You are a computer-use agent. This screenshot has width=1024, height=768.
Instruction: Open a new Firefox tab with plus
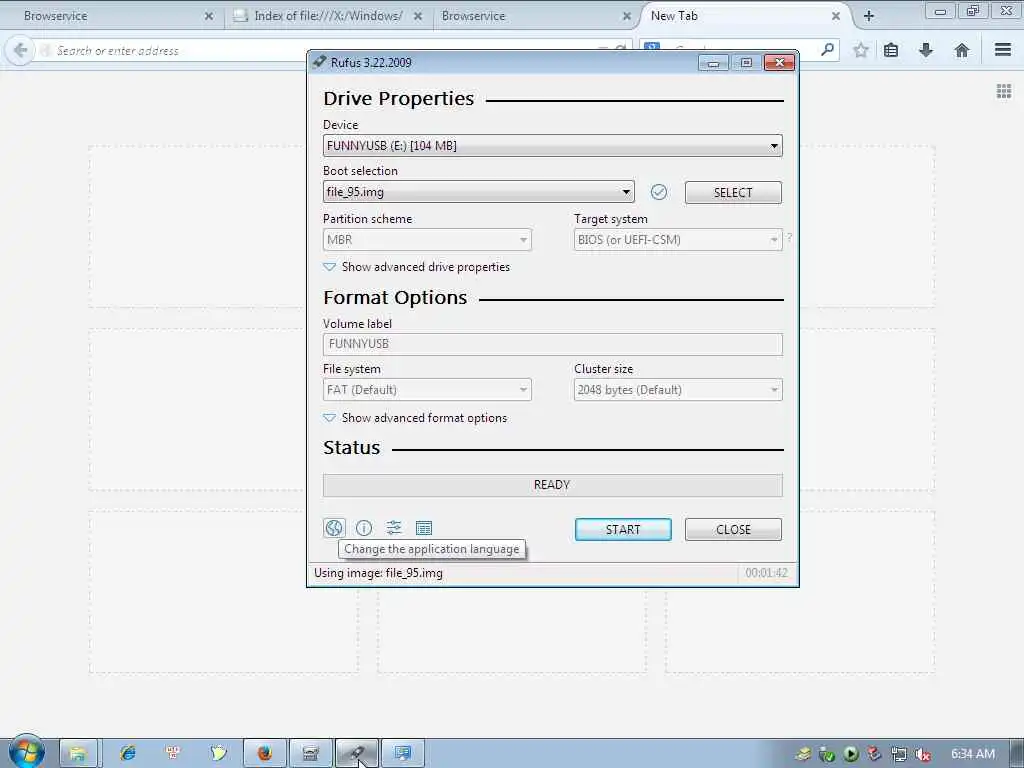pos(869,16)
